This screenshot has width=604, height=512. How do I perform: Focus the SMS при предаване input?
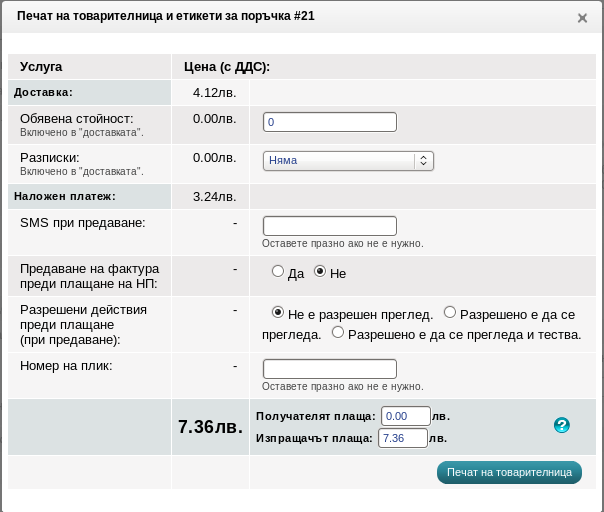tap(329, 226)
